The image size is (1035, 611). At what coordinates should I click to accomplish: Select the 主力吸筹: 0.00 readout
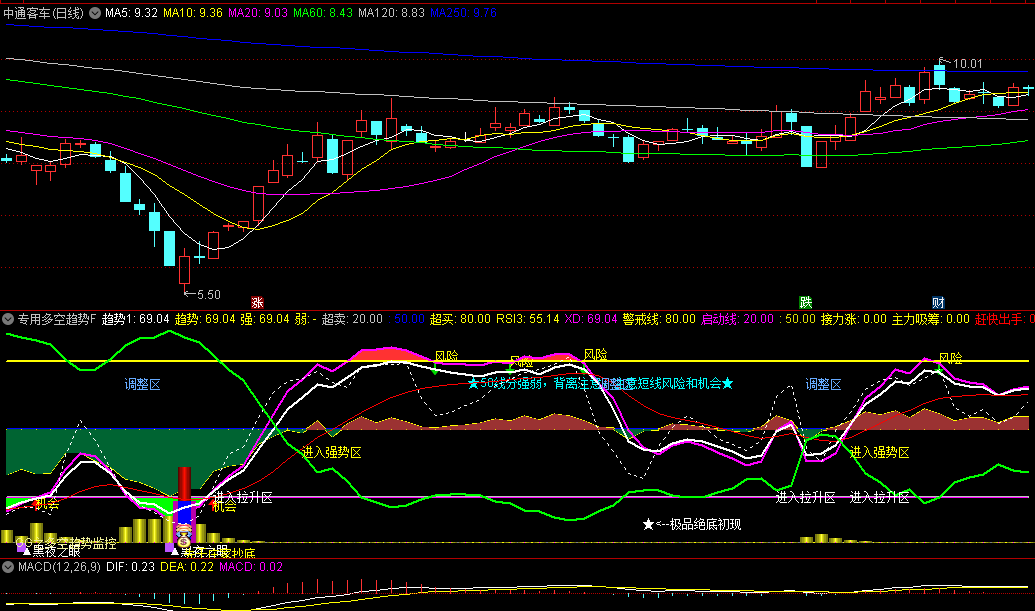click(931, 319)
